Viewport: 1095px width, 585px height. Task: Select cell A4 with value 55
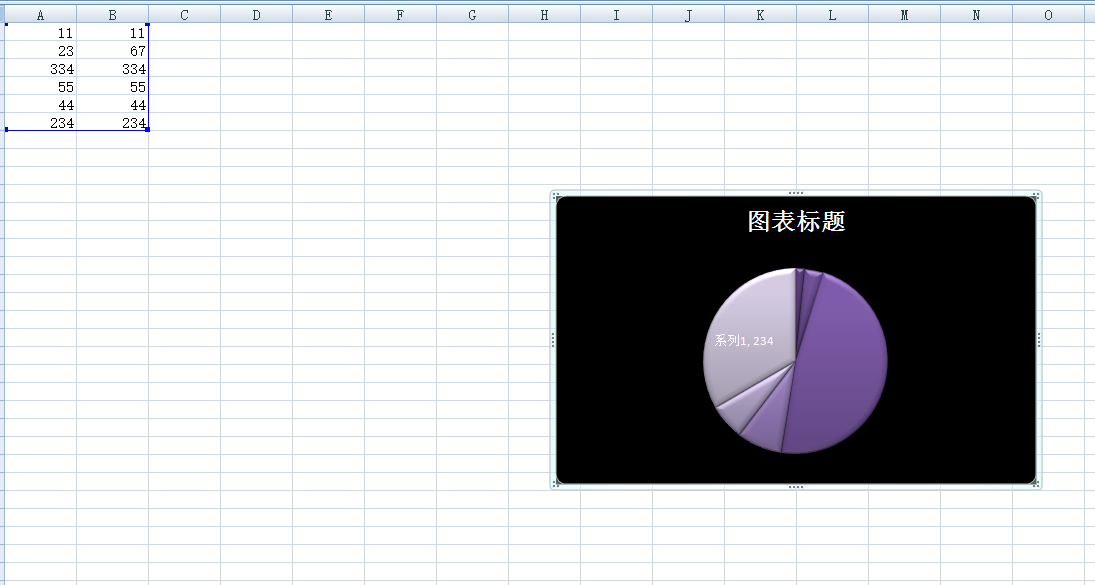pos(41,87)
